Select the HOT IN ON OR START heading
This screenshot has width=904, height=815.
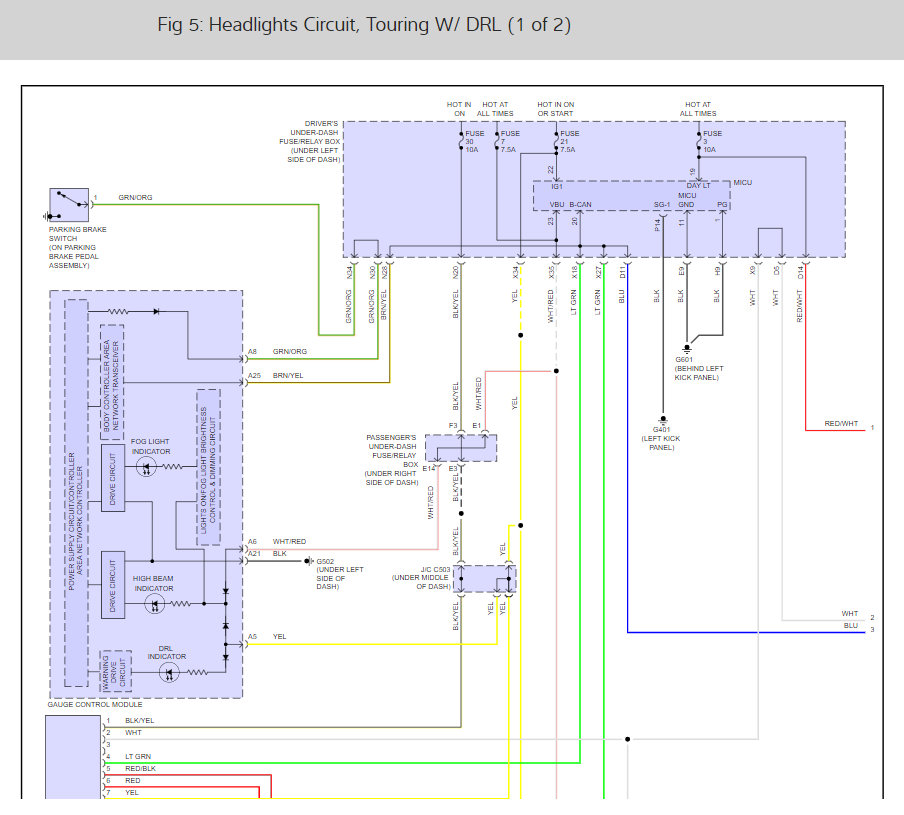click(x=556, y=109)
